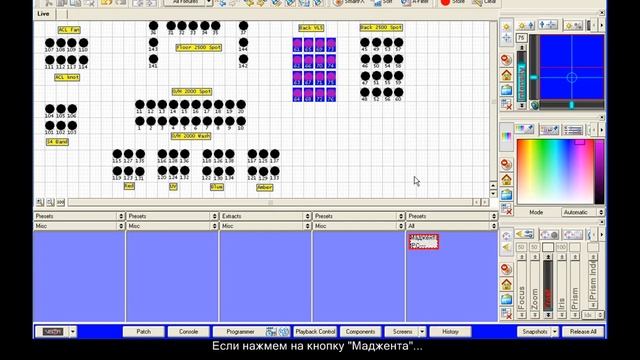Viewport: 640px width, 360px height.
Task: Click first zoom icon below fixture layout
Action: pyautogui.click(x=40, y=202)
